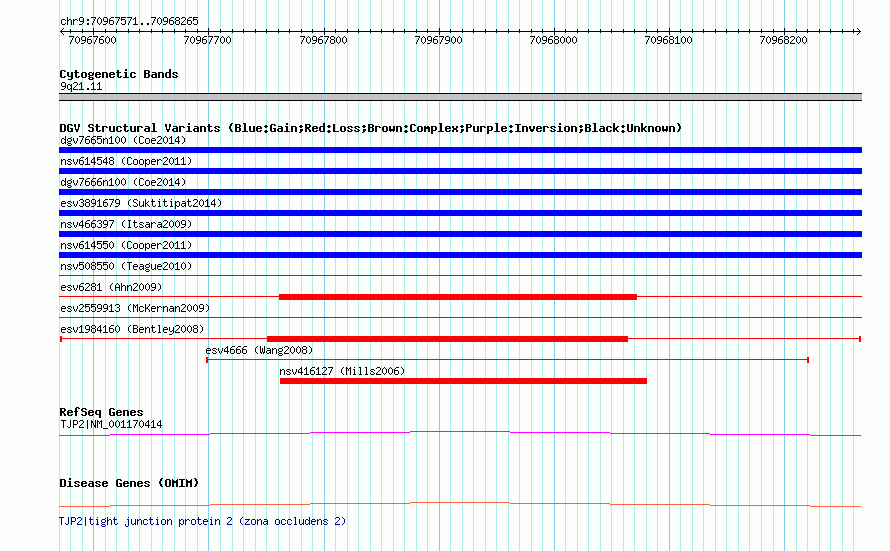Select the 9q21.11 band label
Image resolution: width=890 pixels, height=551 pixels.
click(81, 86)
